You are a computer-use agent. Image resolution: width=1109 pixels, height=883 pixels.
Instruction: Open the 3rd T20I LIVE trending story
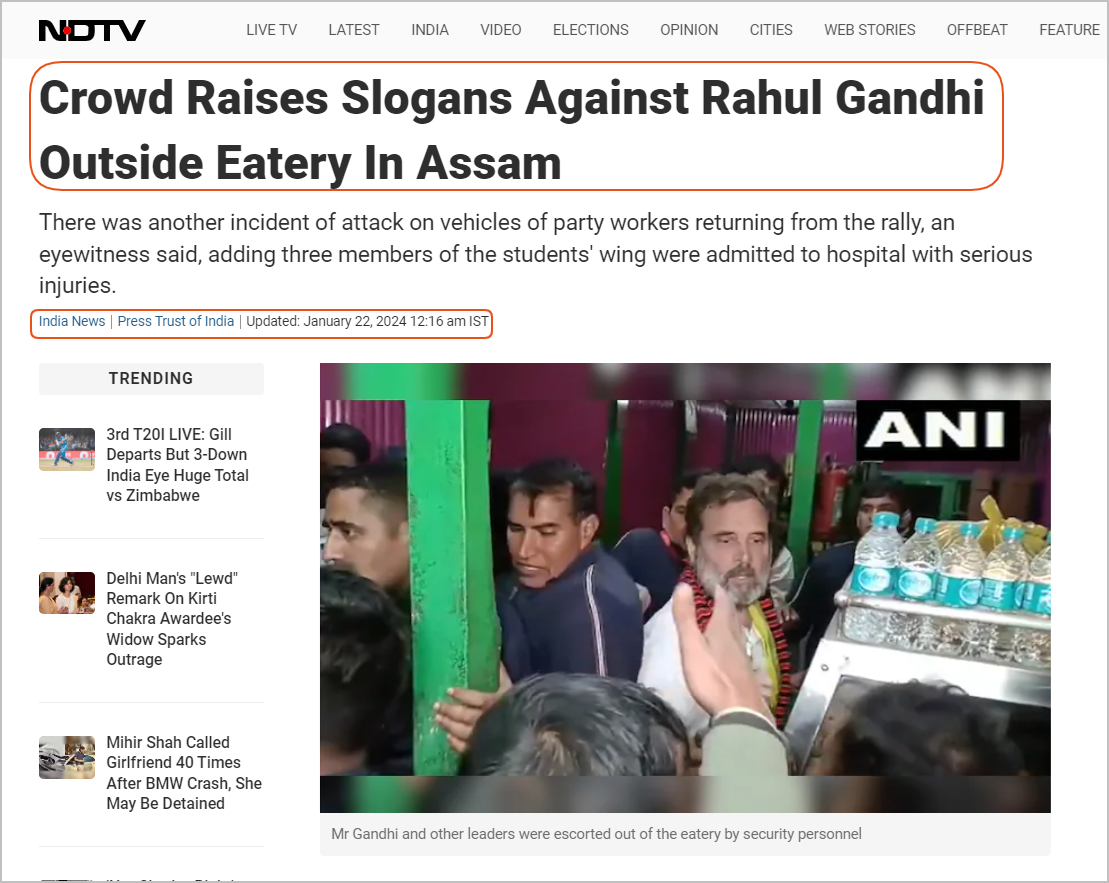click(178, 465)
